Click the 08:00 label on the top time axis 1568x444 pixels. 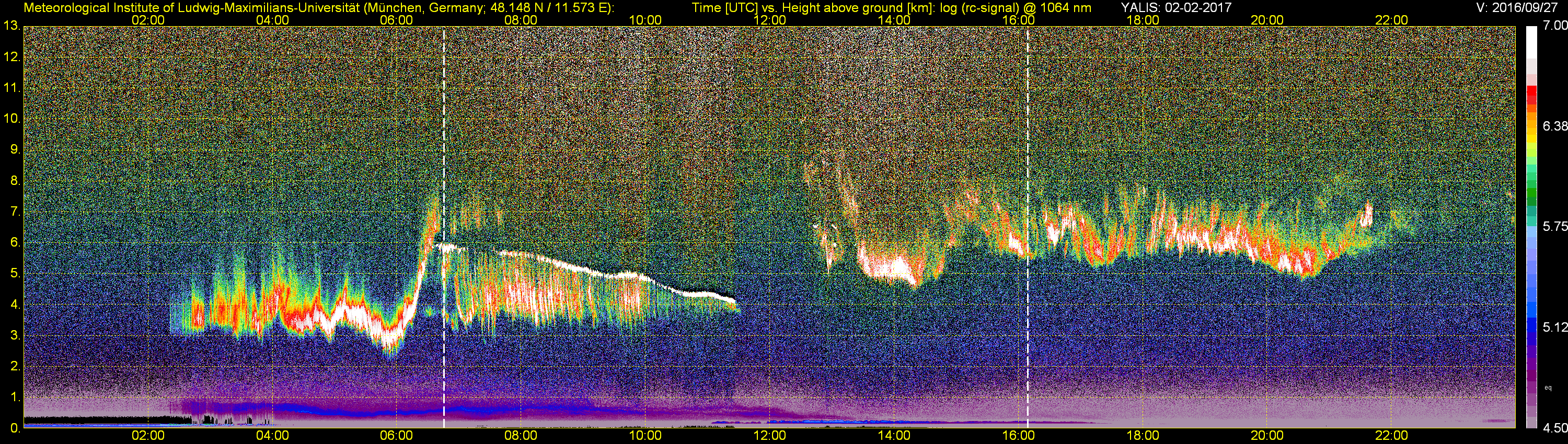coord(521,20)
